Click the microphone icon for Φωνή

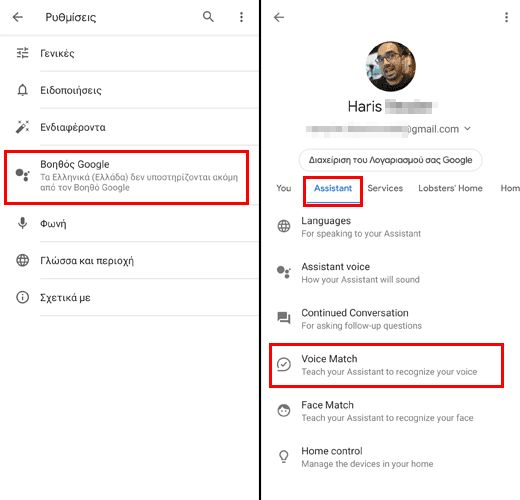coord(22,223)
